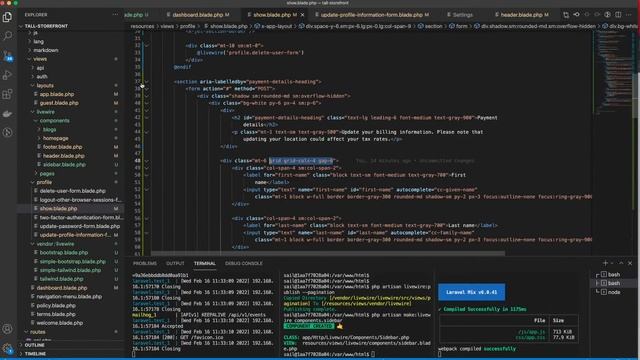Open the OUTPUT panel tab

click(x=175, y=263)
